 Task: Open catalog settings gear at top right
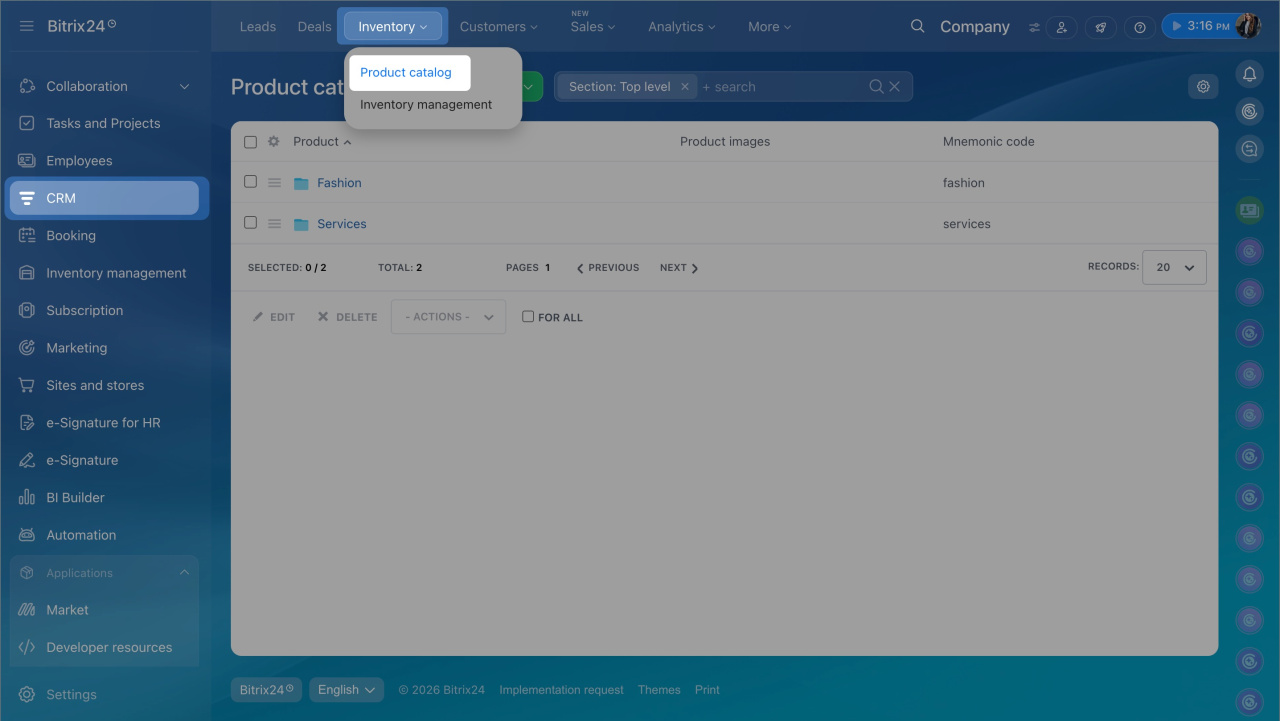[x=1203, y=87]
